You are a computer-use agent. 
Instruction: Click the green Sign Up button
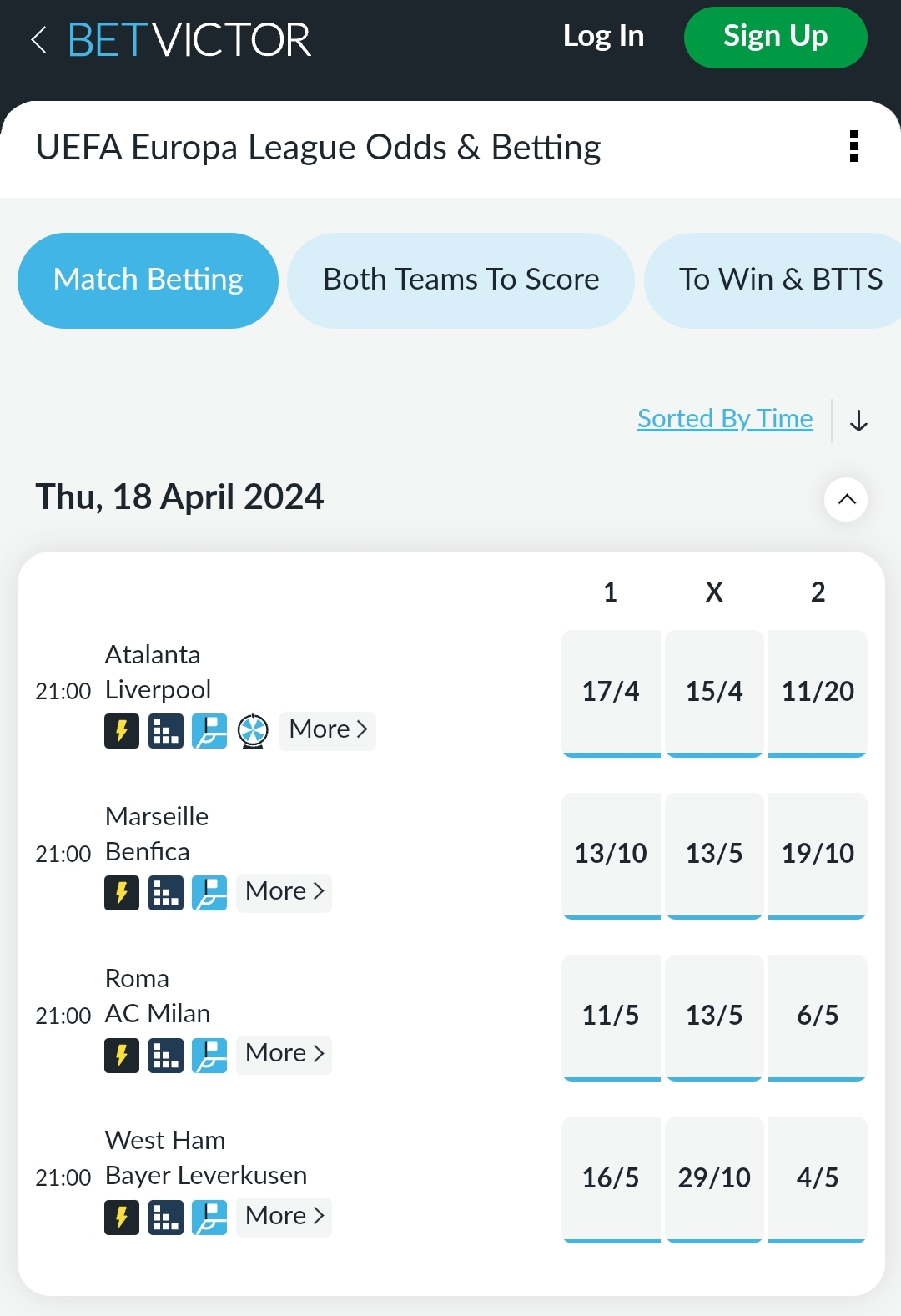pos(775,37)
